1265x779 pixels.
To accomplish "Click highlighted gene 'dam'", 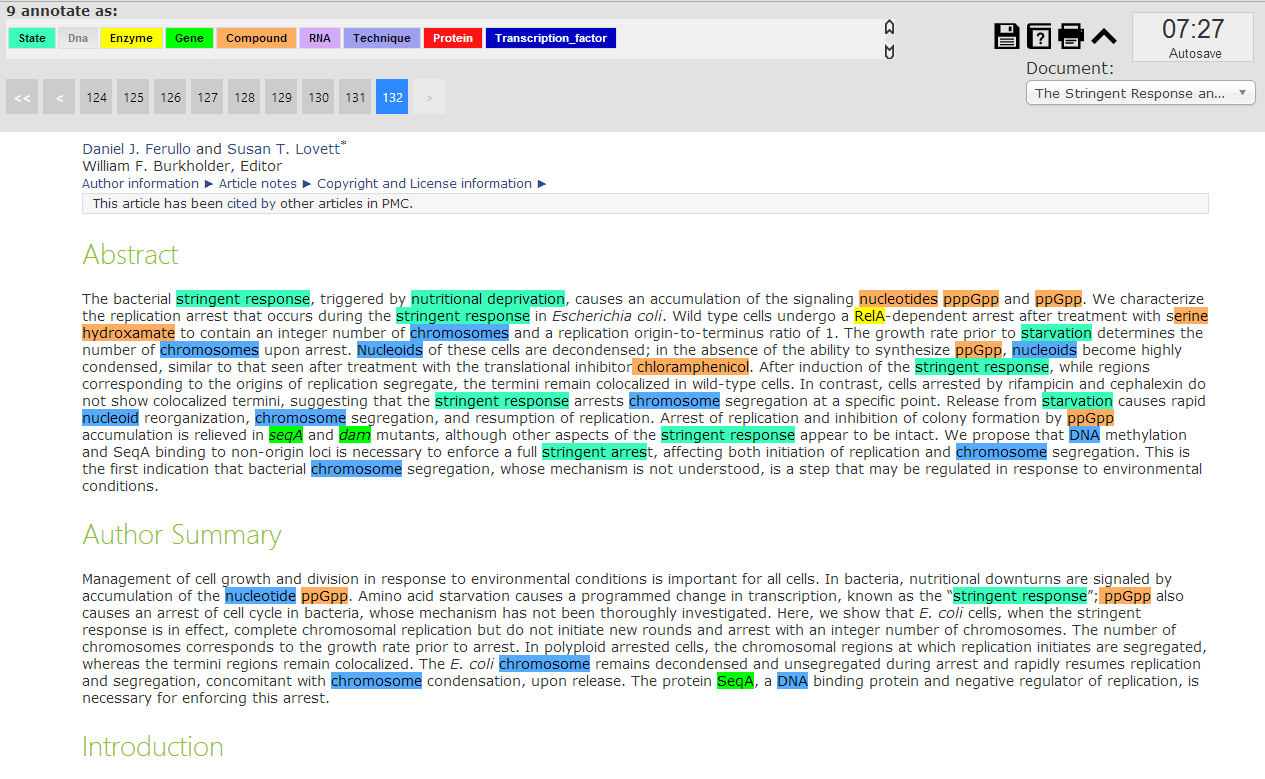I will tap(354, 435).
